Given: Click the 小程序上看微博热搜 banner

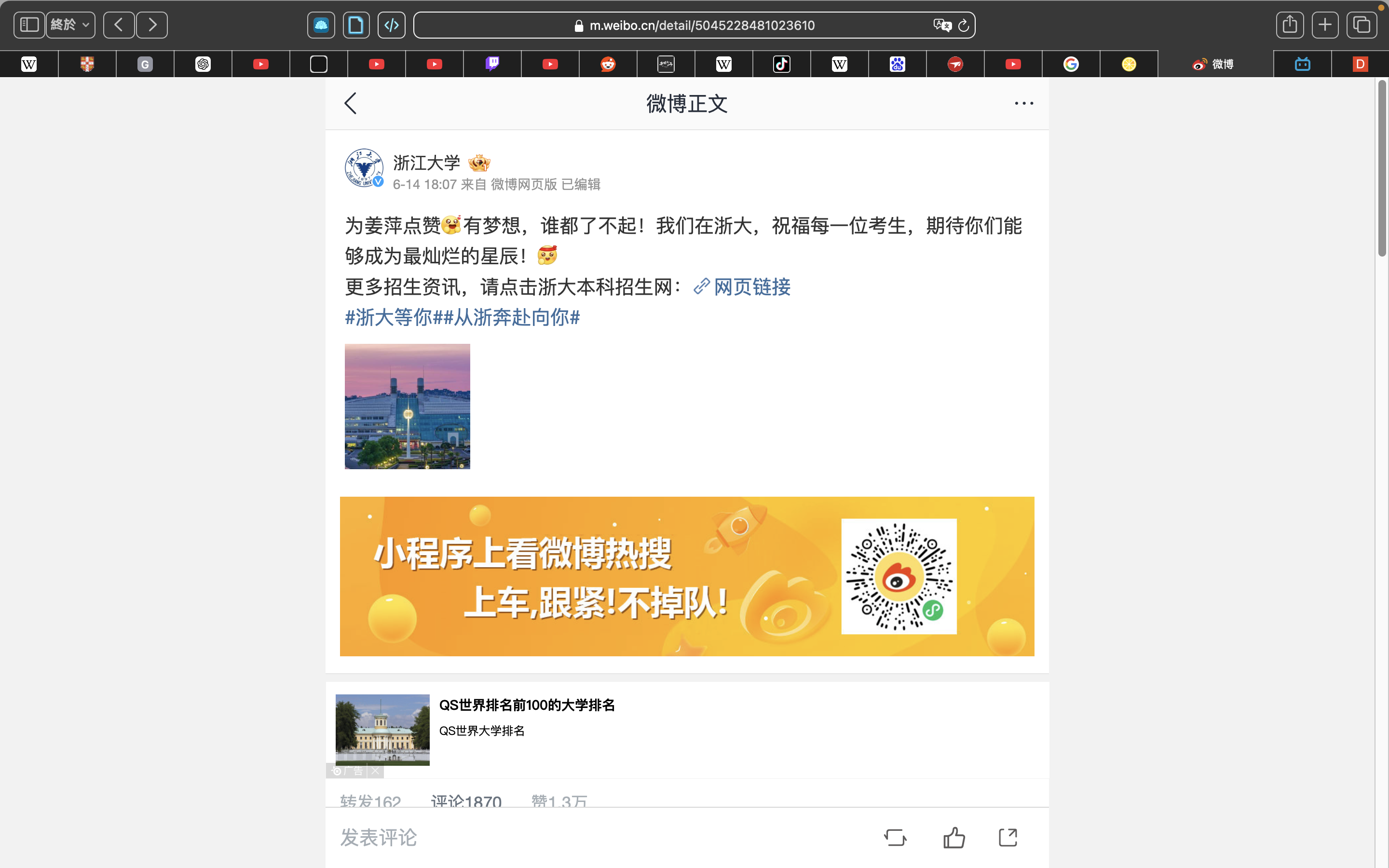Looking at the screenshot, I should click(686, 576).
